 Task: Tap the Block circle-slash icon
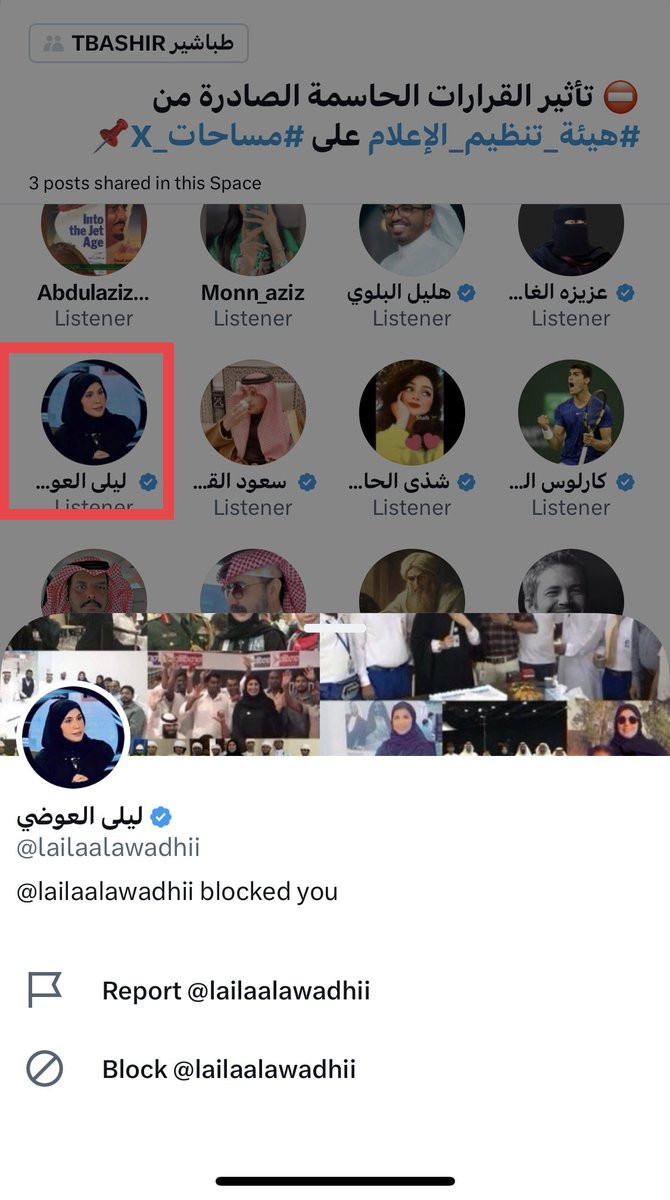(44, 1069)
